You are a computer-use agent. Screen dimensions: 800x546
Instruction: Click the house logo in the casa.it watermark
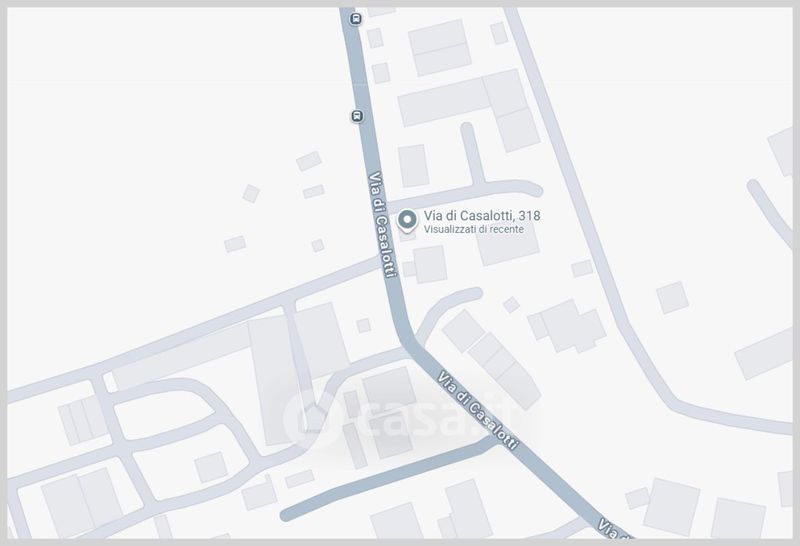[x=307, y=417]
